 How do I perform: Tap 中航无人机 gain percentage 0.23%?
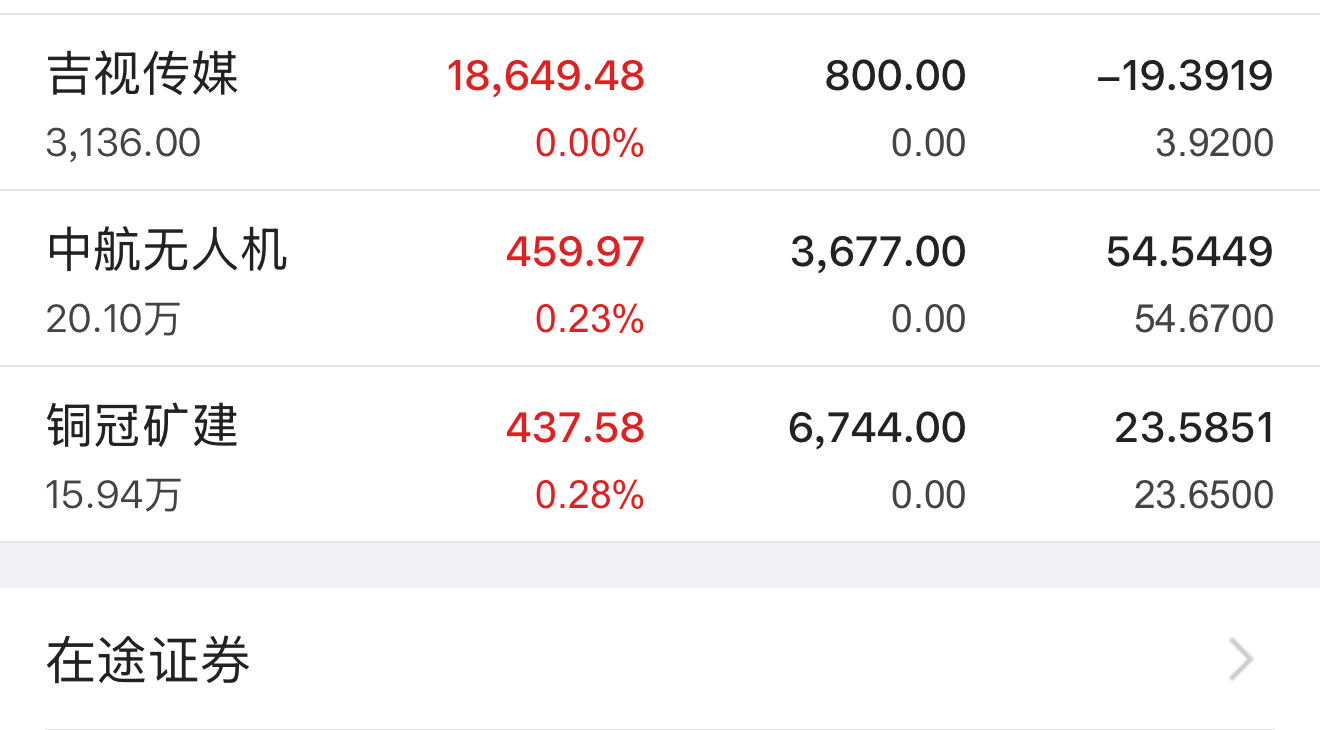[x=590, y=319]
